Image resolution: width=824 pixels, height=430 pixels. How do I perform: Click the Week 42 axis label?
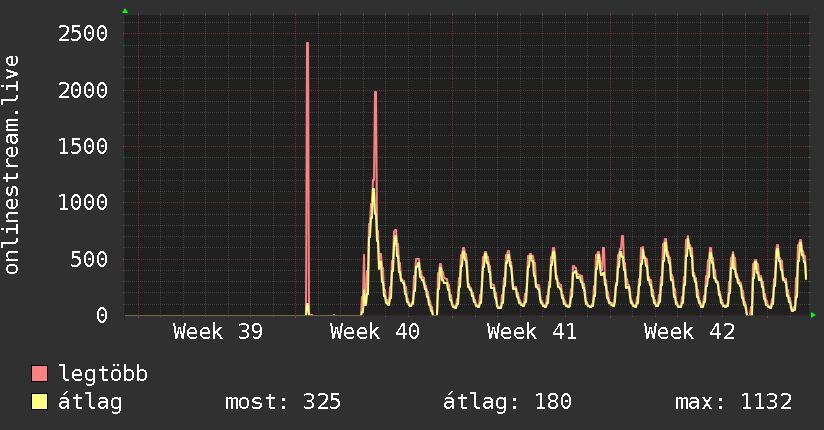pyautogui.click(x=689, y=332)
